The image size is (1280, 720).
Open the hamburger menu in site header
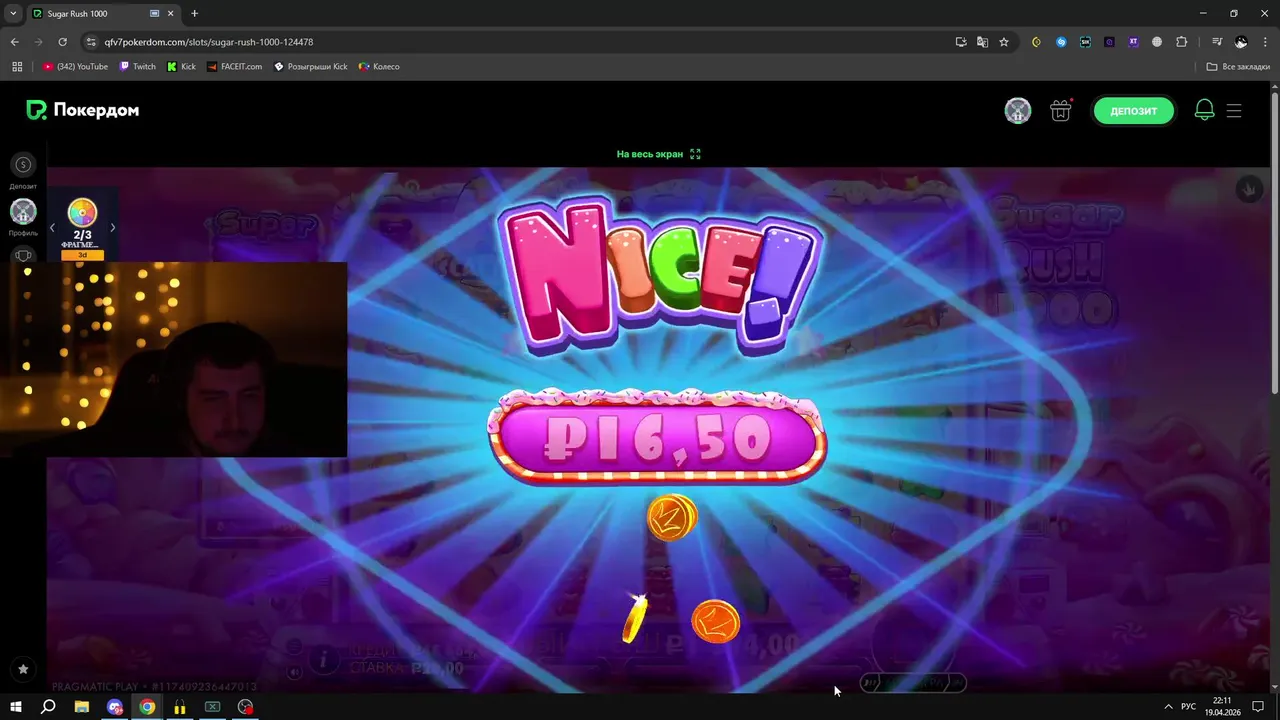1234,111
